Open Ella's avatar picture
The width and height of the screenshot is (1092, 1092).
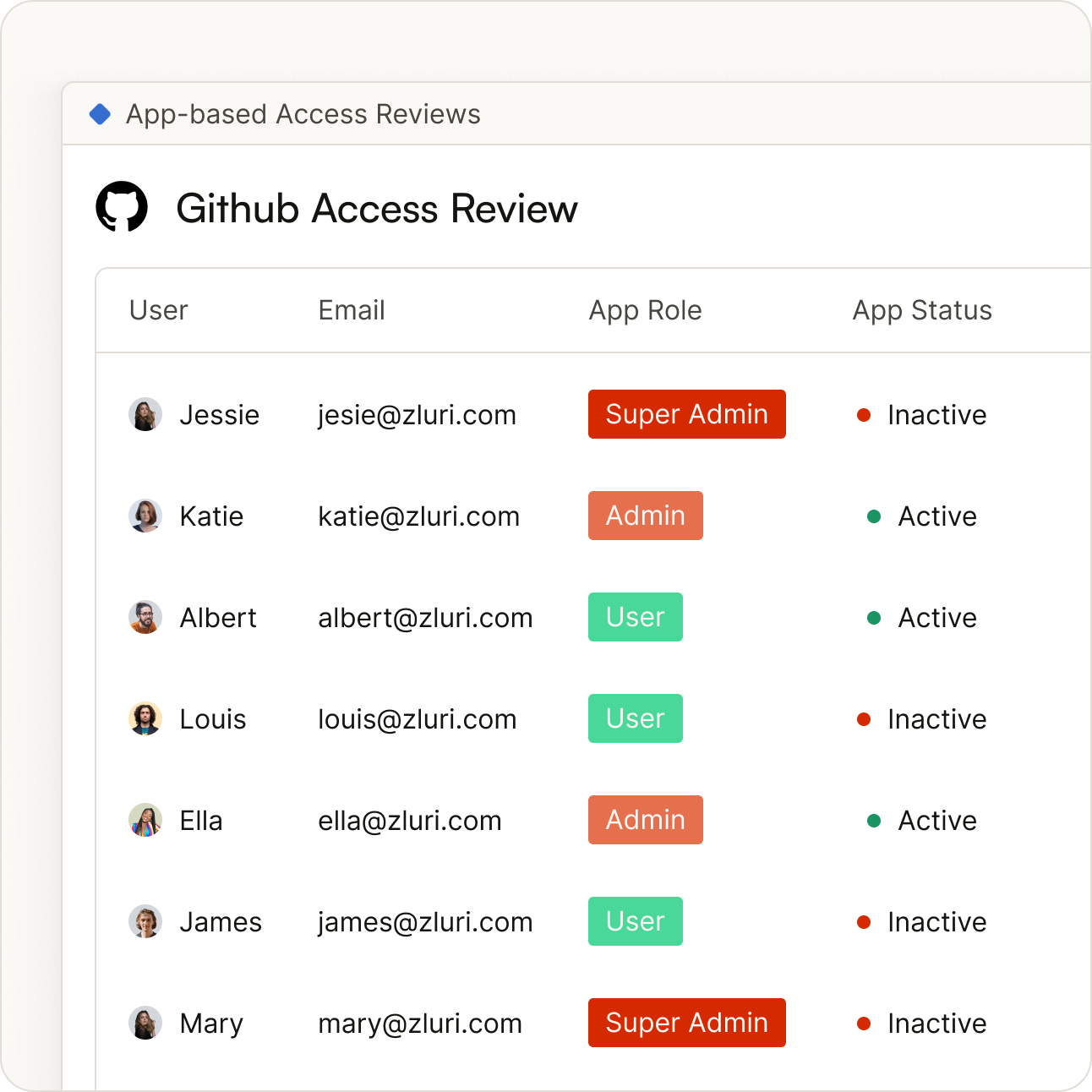coord(145,820)
